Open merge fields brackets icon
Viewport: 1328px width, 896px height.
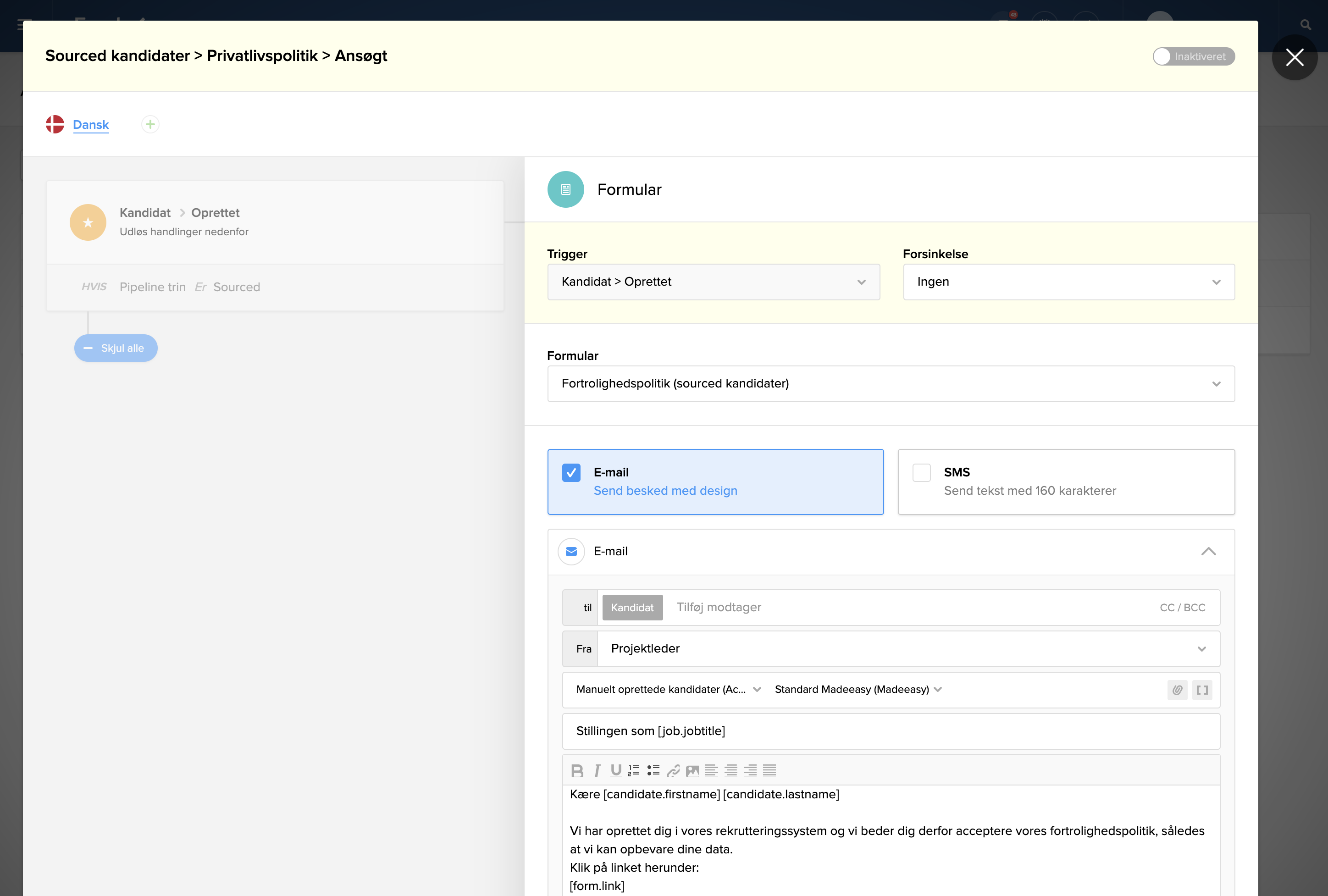(1202, 690)
